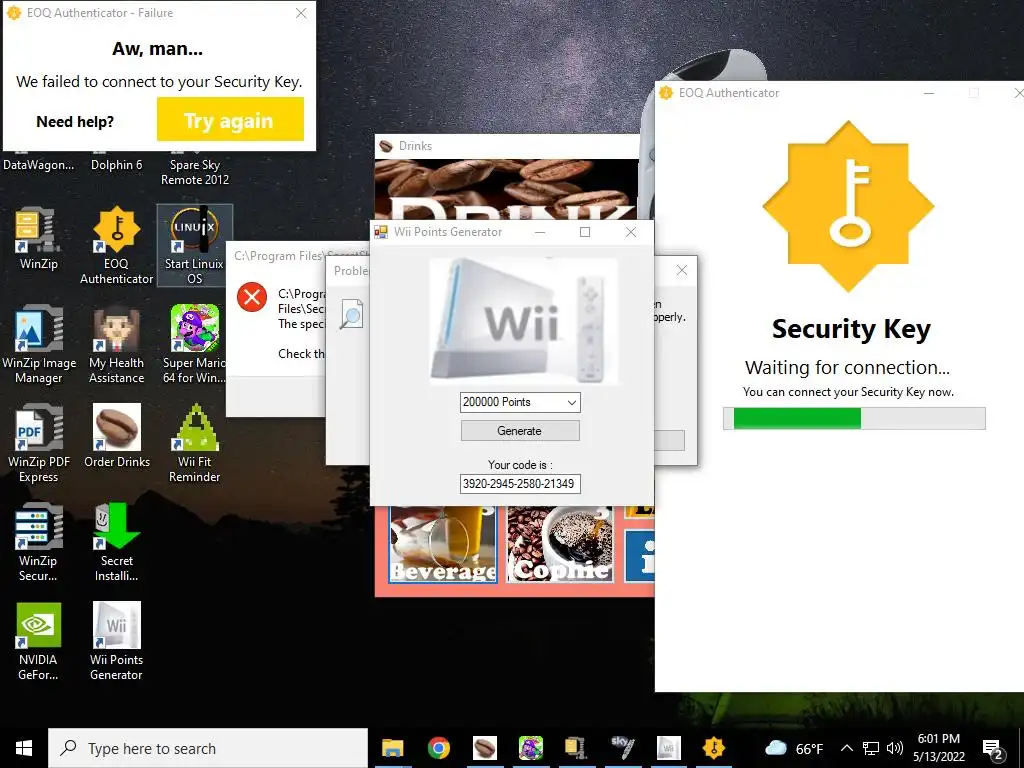Maximize the Wii Points Generator window
The height and width of the screenshot is (768, 1024).
(x=585, y=232)
